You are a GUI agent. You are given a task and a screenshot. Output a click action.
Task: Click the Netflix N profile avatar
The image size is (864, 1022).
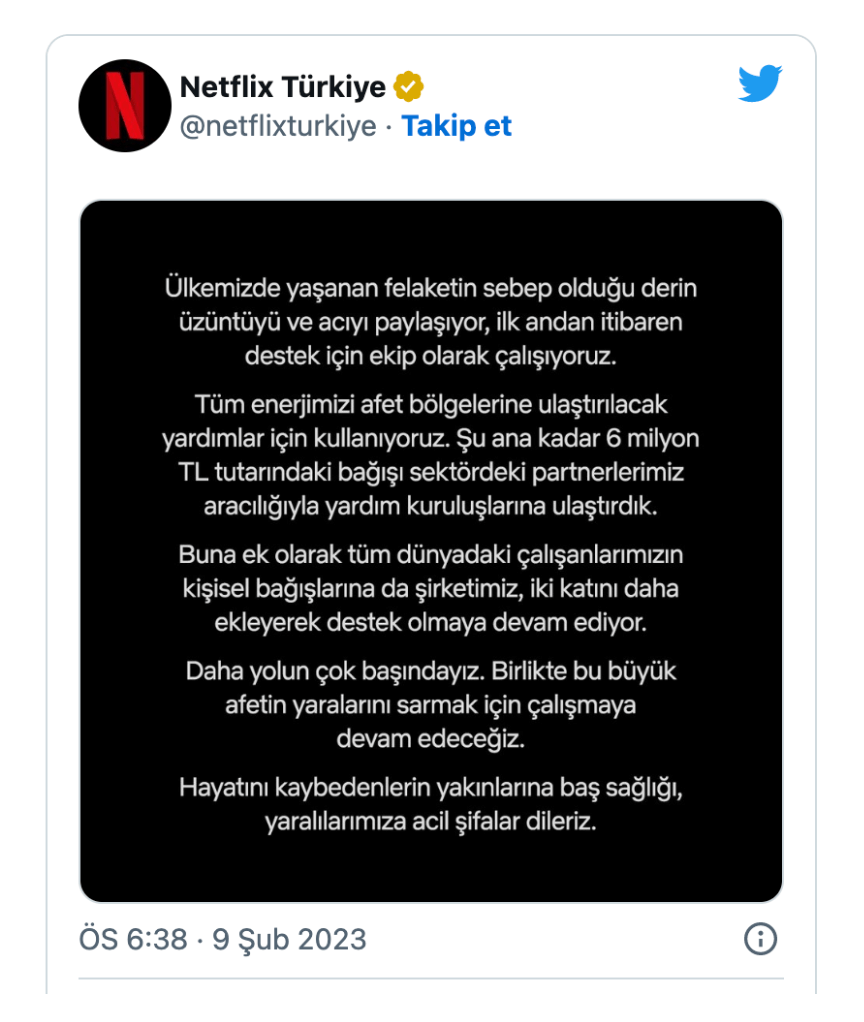124,106
